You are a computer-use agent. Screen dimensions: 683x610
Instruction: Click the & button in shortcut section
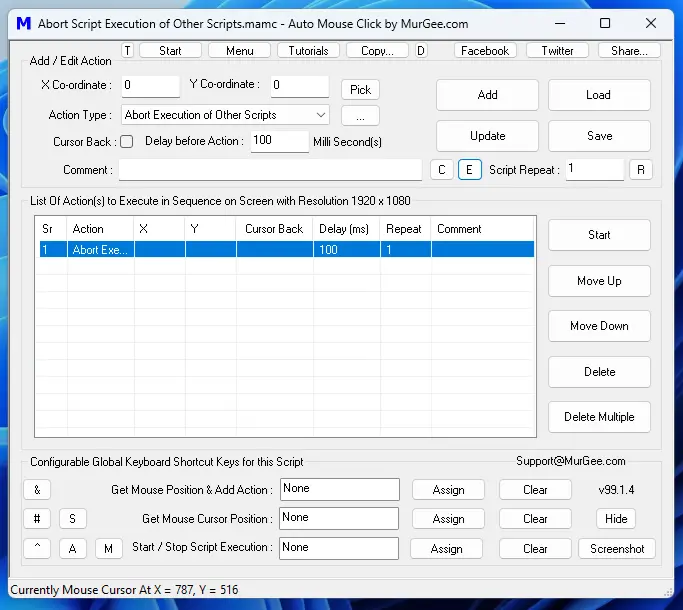point(37,490)
